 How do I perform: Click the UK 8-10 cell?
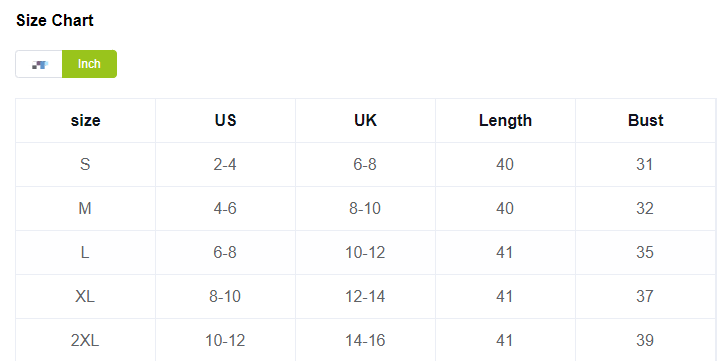pyautogui.click(x=366, y=209)
